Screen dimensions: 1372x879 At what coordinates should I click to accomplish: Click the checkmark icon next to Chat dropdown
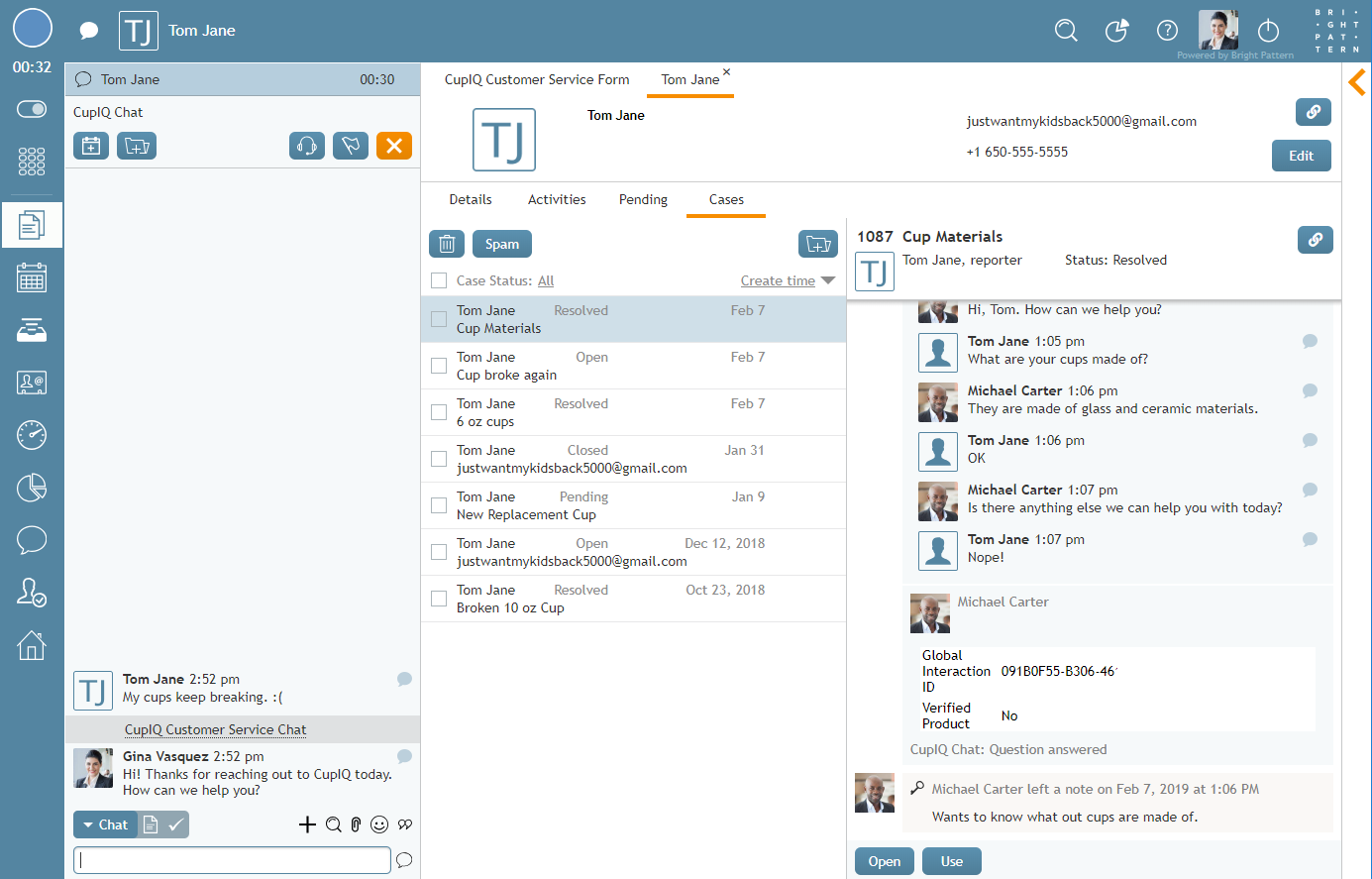176,824
